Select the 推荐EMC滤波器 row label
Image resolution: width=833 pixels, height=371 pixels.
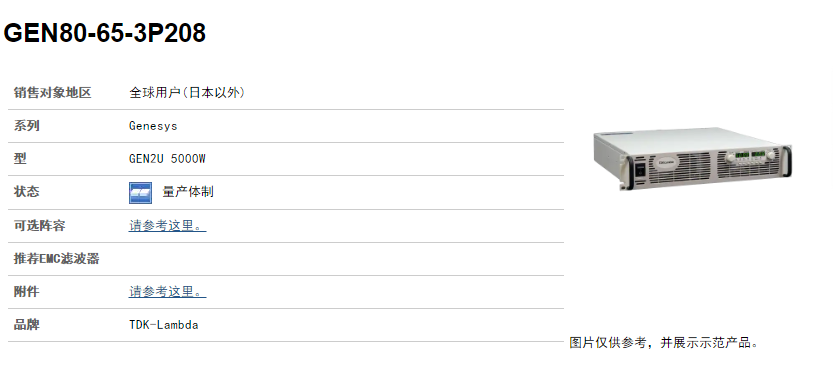(57, 259)
